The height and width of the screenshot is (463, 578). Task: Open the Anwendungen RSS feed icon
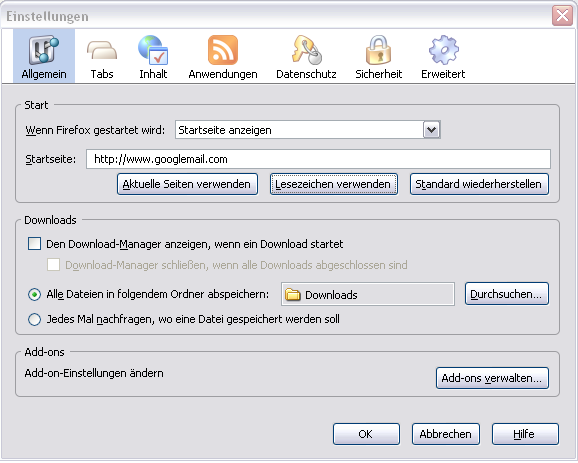[x=223, y=50]
